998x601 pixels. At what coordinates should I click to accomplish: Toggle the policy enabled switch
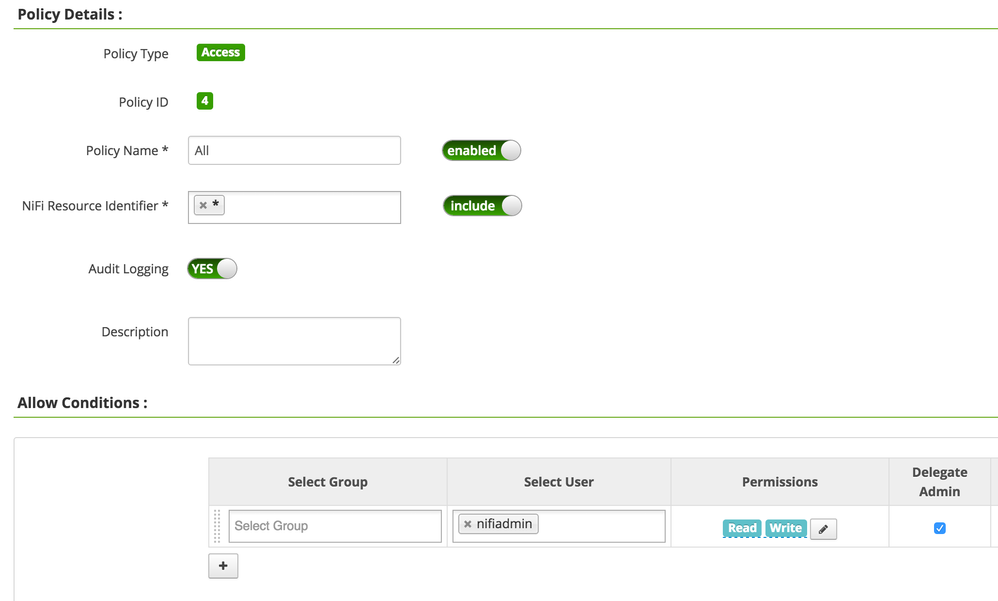pos(481,151)
